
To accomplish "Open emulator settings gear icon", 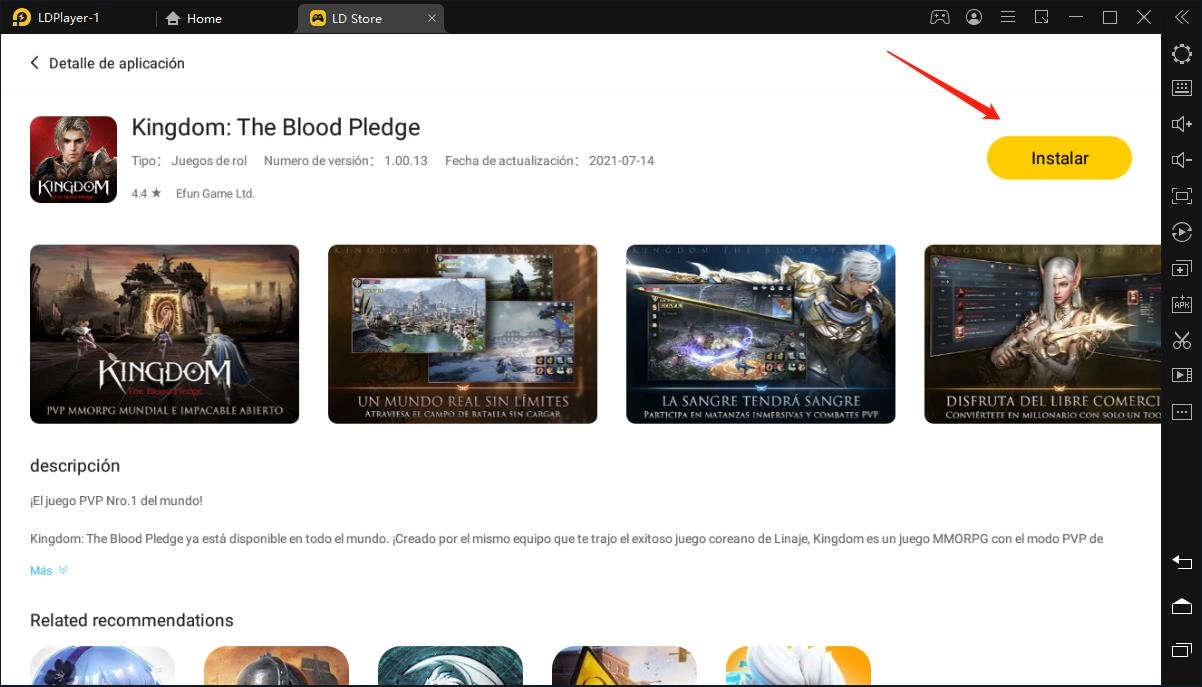I will 1181,53.
